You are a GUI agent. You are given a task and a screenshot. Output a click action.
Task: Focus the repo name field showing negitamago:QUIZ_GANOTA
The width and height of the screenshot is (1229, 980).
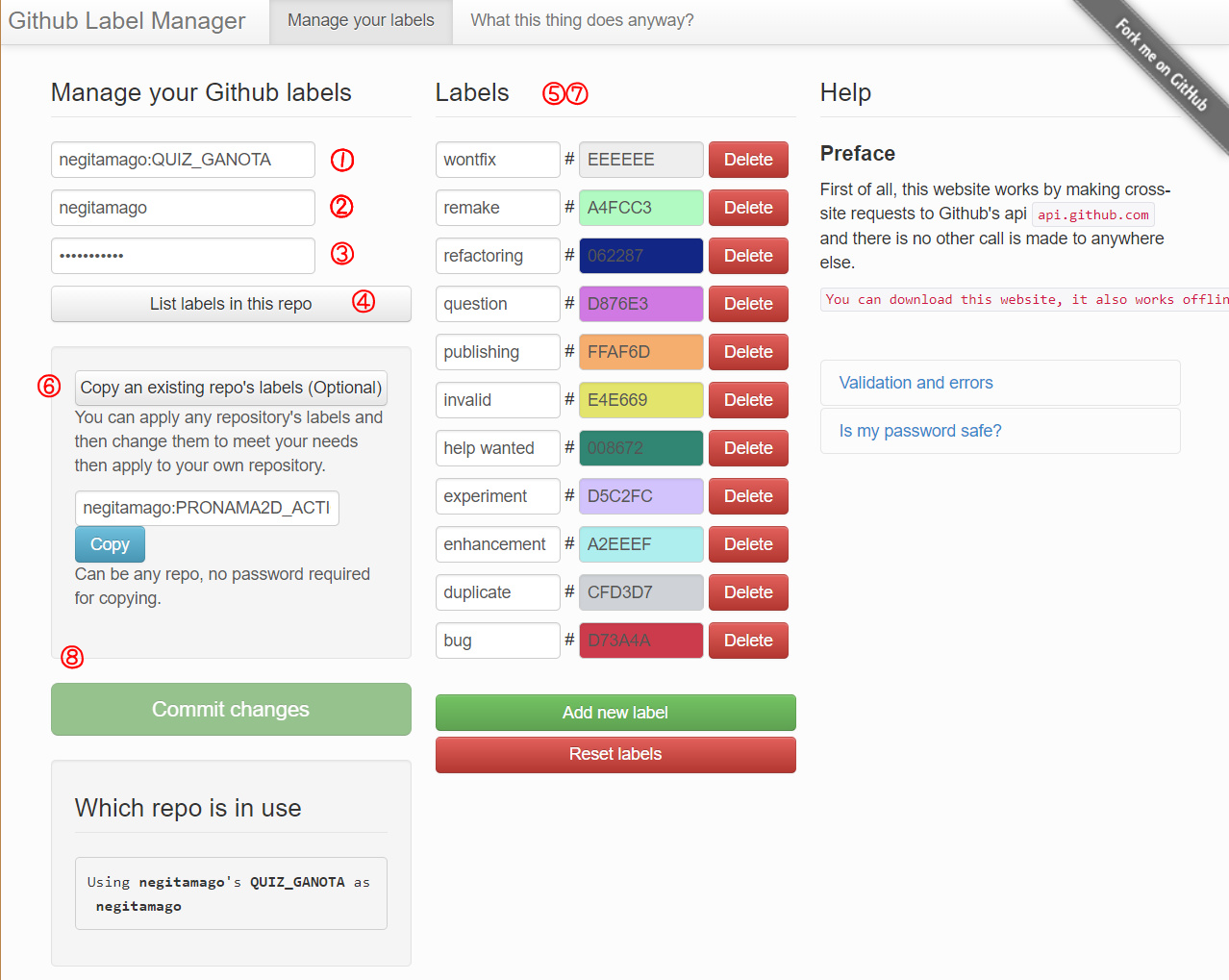point(183,160)
